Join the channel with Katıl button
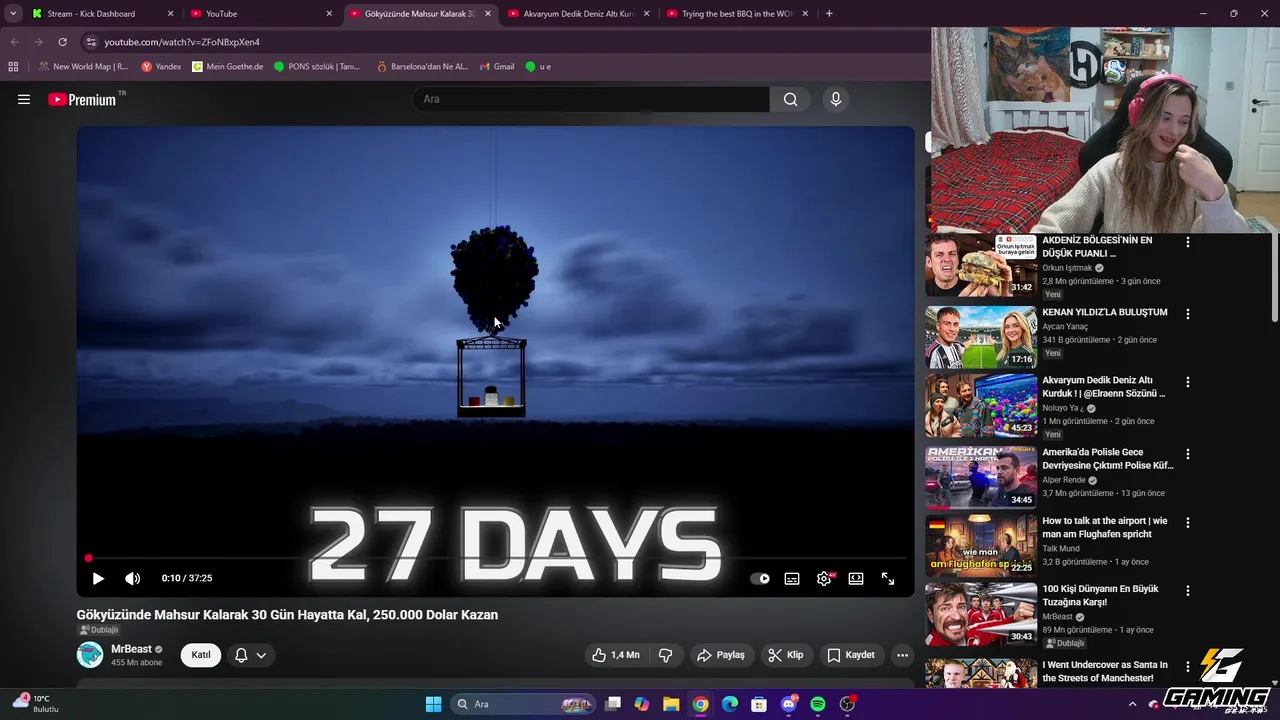This screenshot has width=1280, height=720. click(x=200, y=655)
